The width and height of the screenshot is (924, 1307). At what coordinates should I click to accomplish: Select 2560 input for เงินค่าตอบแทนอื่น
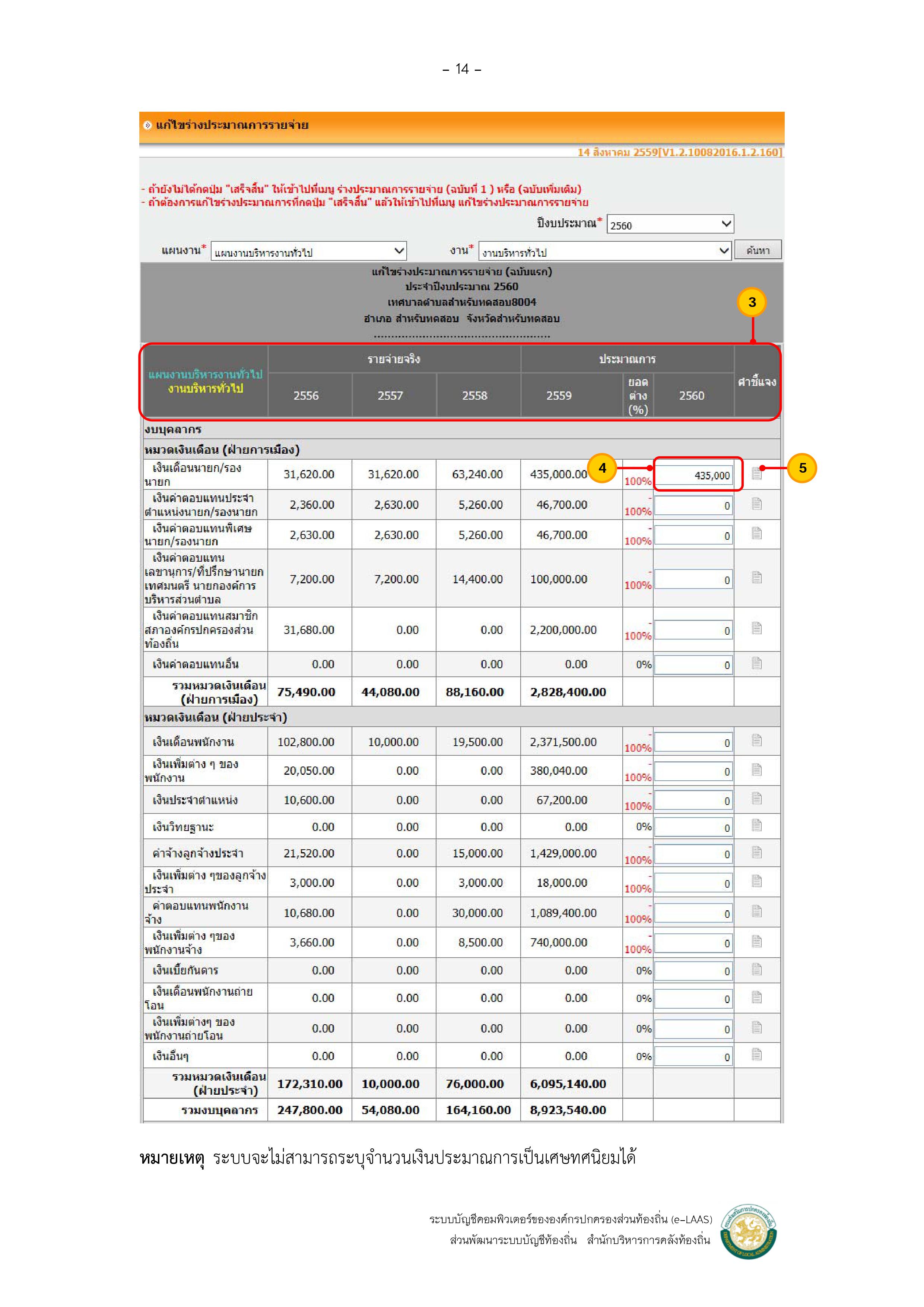pos(693,664)
